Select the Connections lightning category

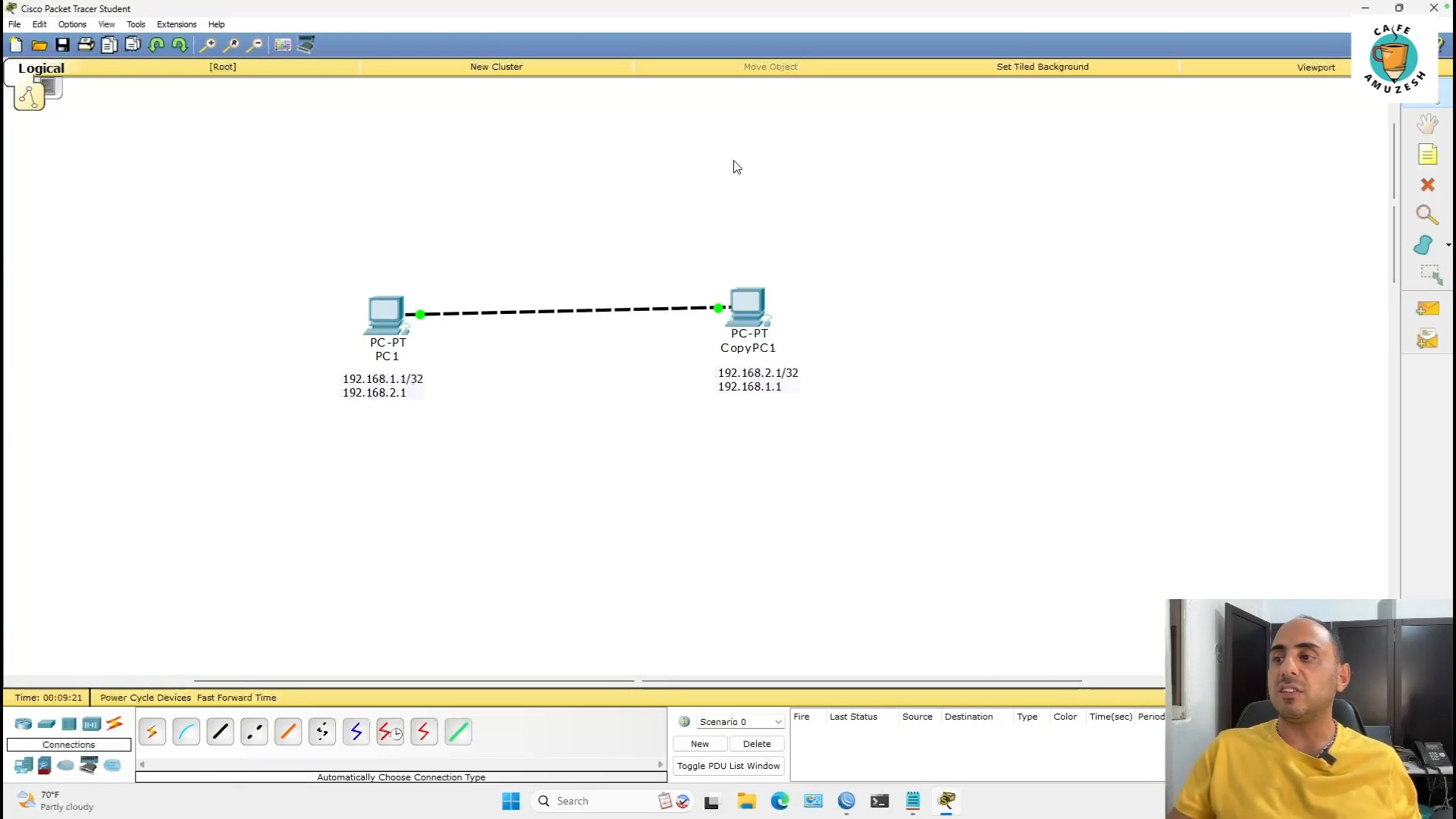coord(115,724)
